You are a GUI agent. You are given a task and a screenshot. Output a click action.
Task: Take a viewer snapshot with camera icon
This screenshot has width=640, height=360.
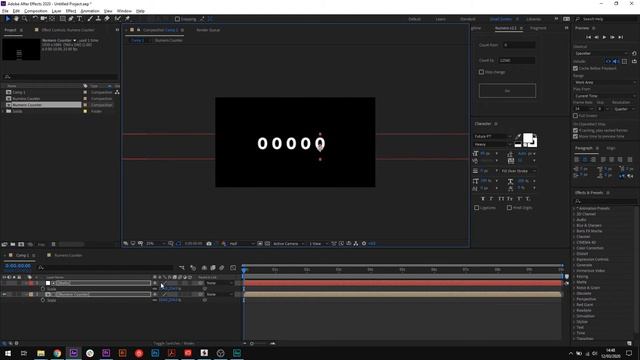209,244
